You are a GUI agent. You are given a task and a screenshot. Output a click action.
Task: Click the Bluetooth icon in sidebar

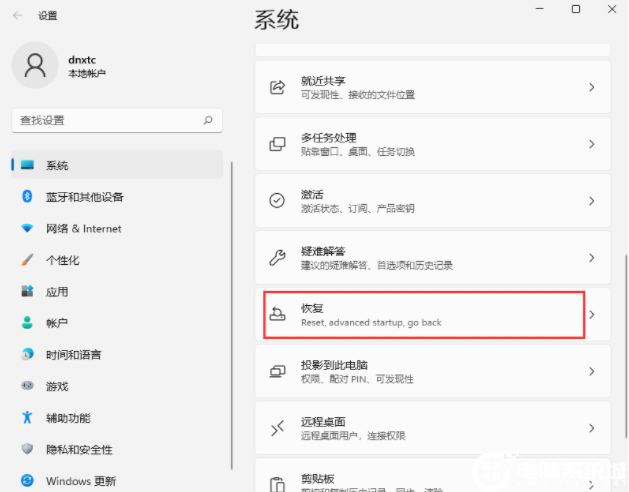click(x=27, y=197)
